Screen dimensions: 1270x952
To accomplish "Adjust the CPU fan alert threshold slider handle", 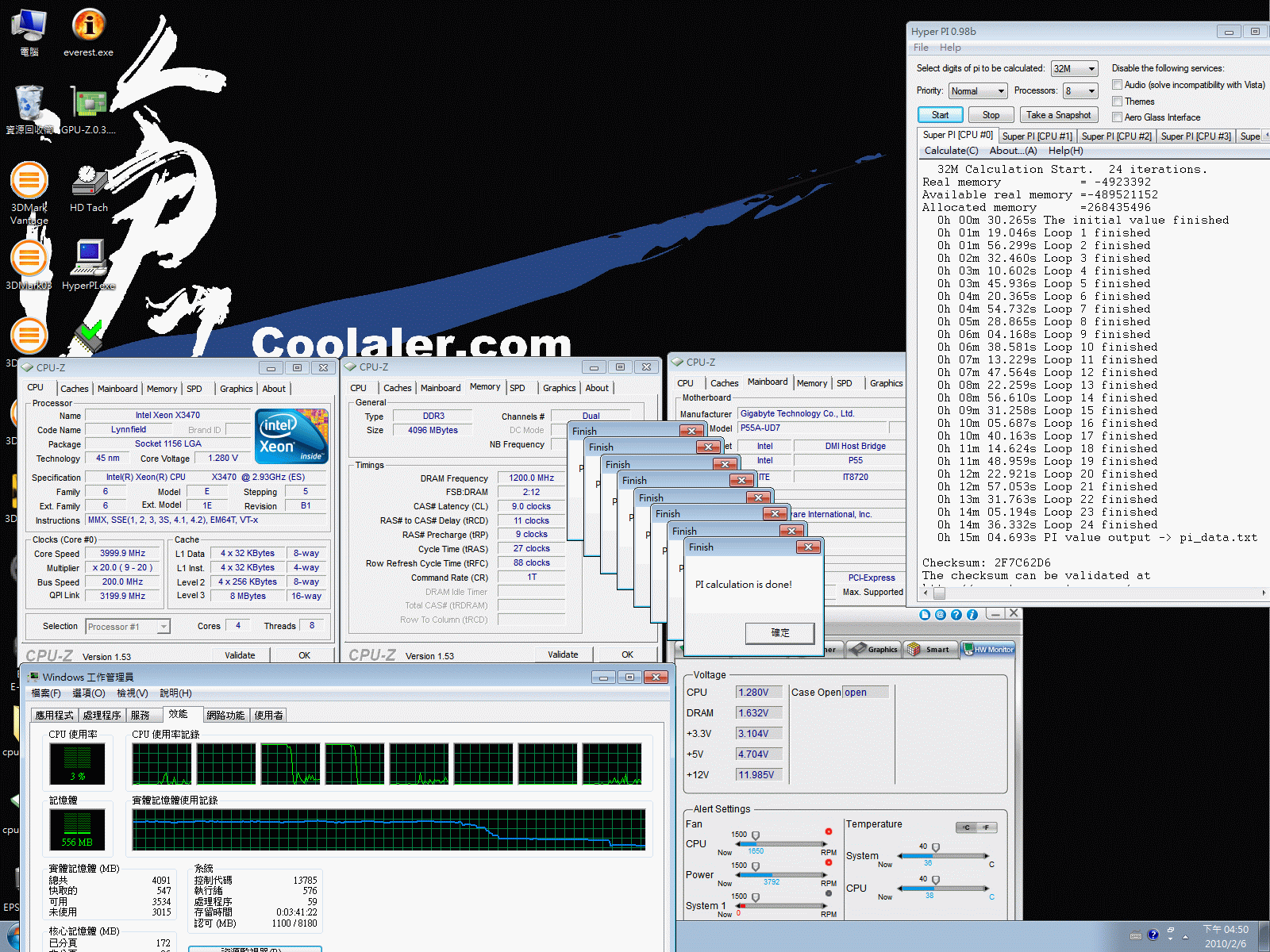I will tap(756, 836).
